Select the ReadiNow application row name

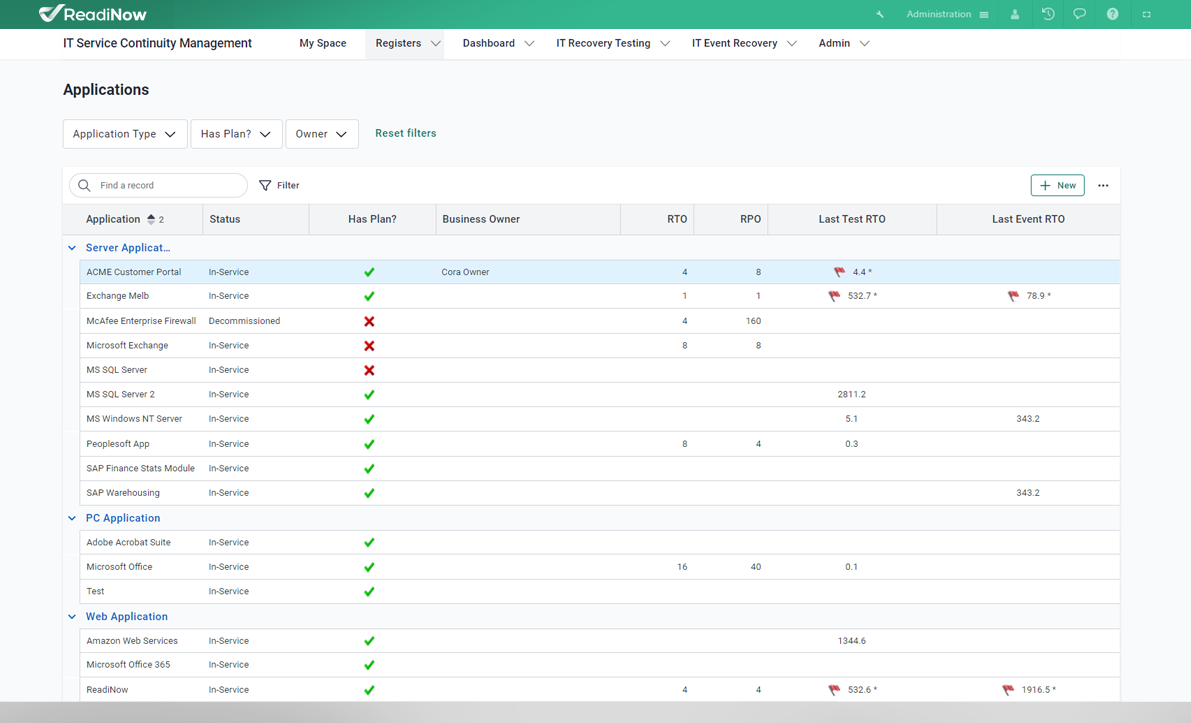(107, 690)
